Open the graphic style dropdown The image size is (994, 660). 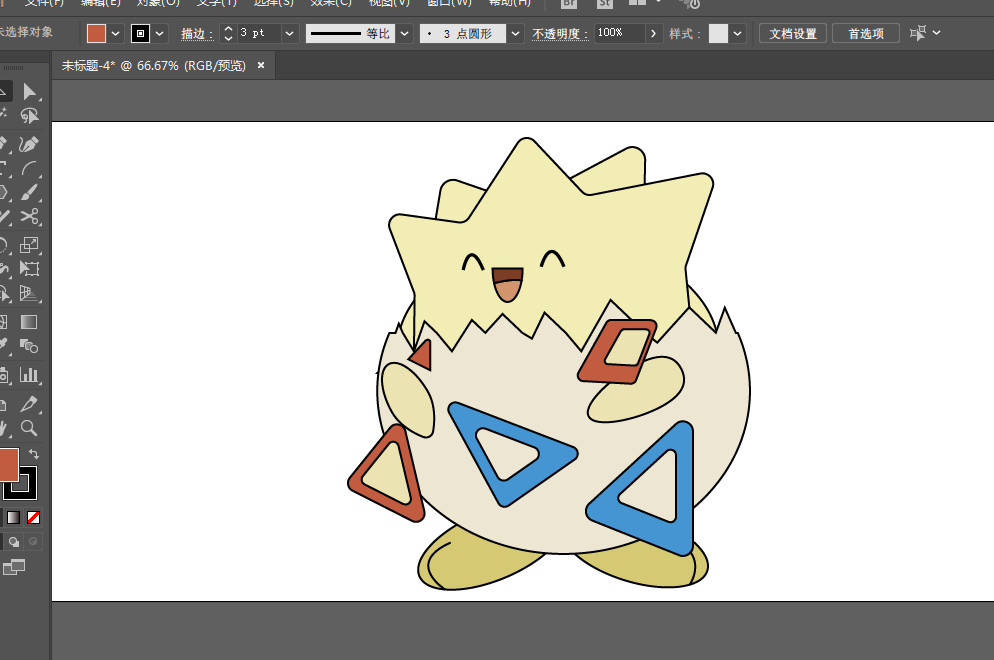737,34
